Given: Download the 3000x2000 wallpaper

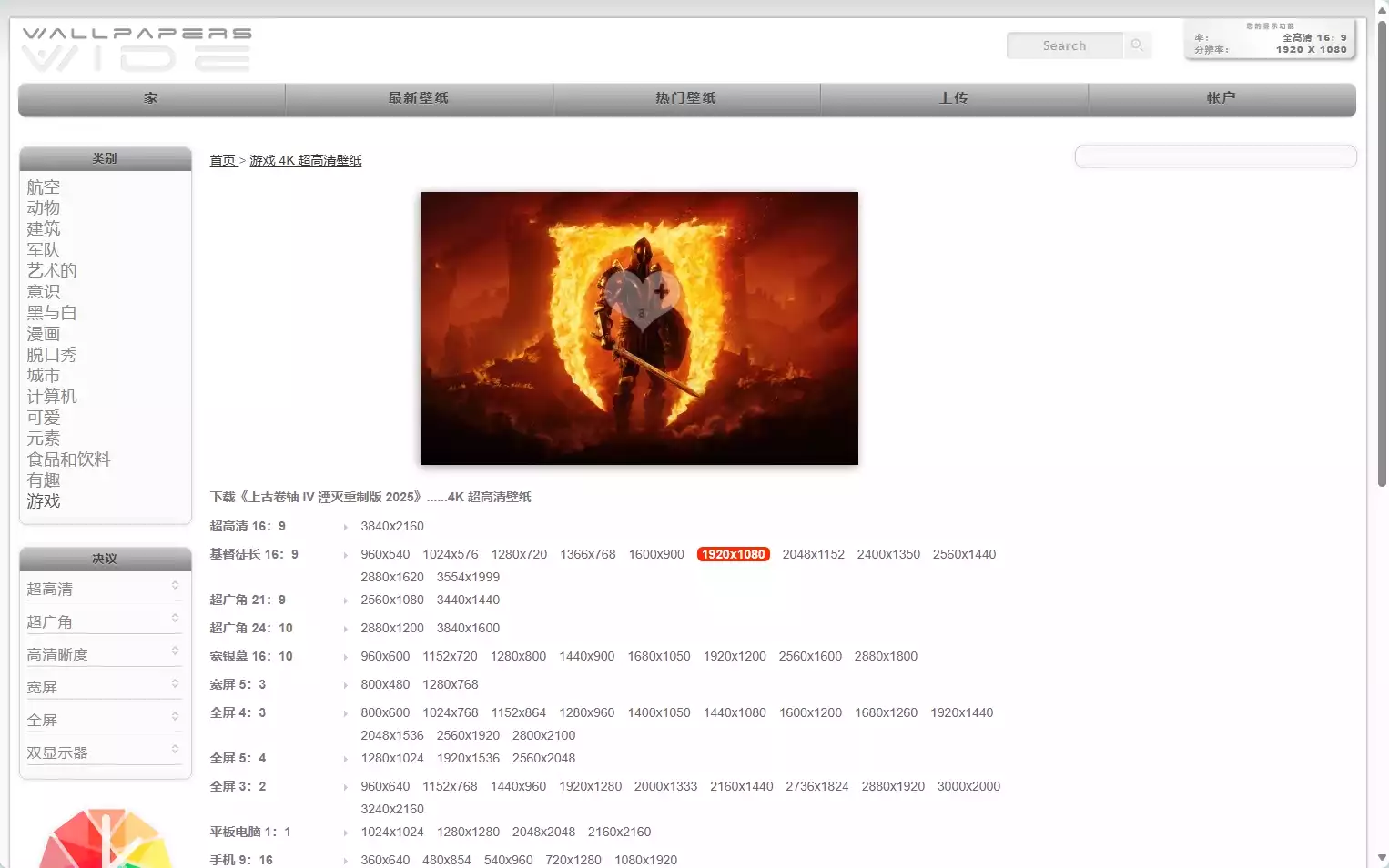Looking at the screenshot, I should tap(968, 786).
